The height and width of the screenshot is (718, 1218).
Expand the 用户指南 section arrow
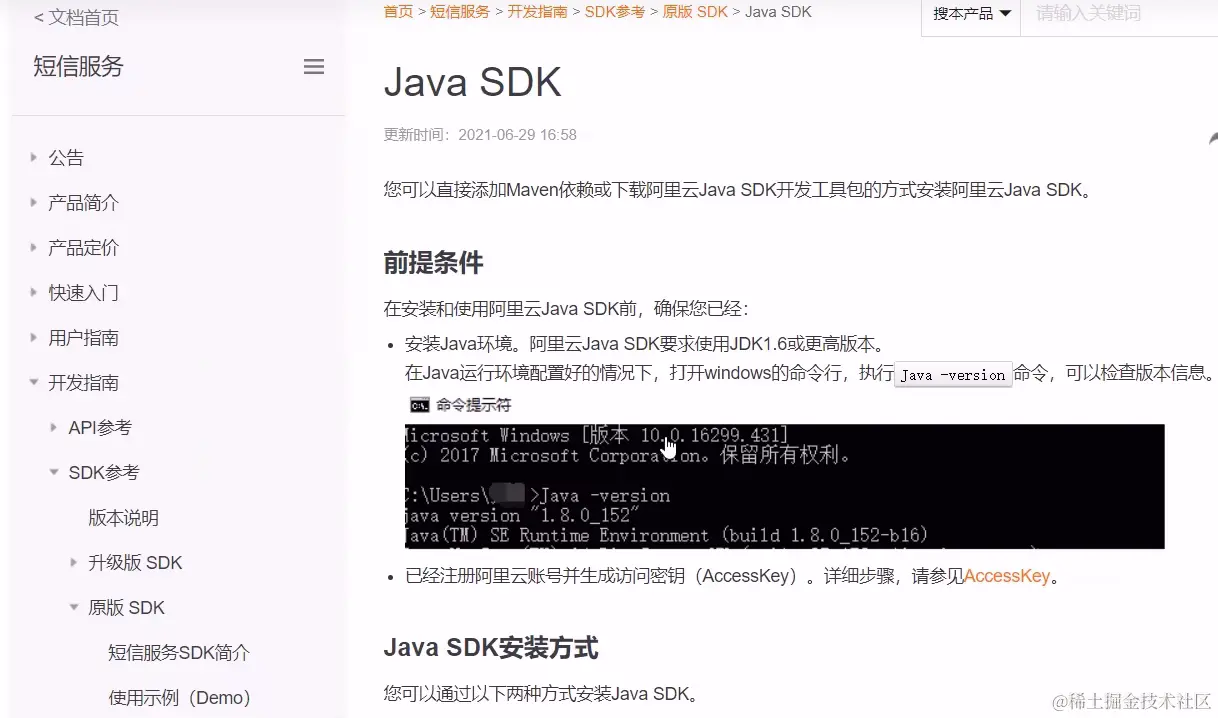point(34,337)
